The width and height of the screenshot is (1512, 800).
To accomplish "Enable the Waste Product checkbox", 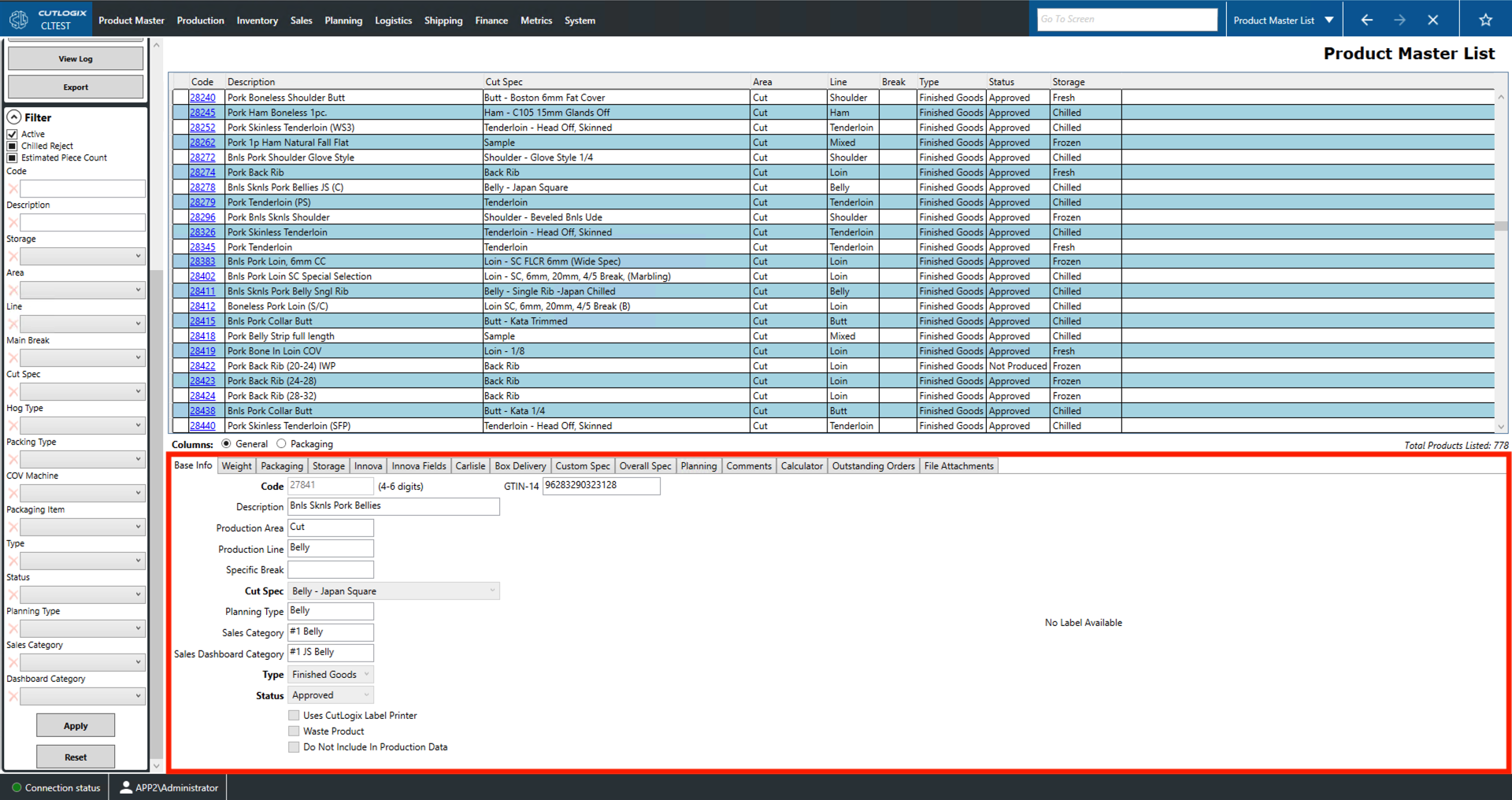I will tap(294, 731).
